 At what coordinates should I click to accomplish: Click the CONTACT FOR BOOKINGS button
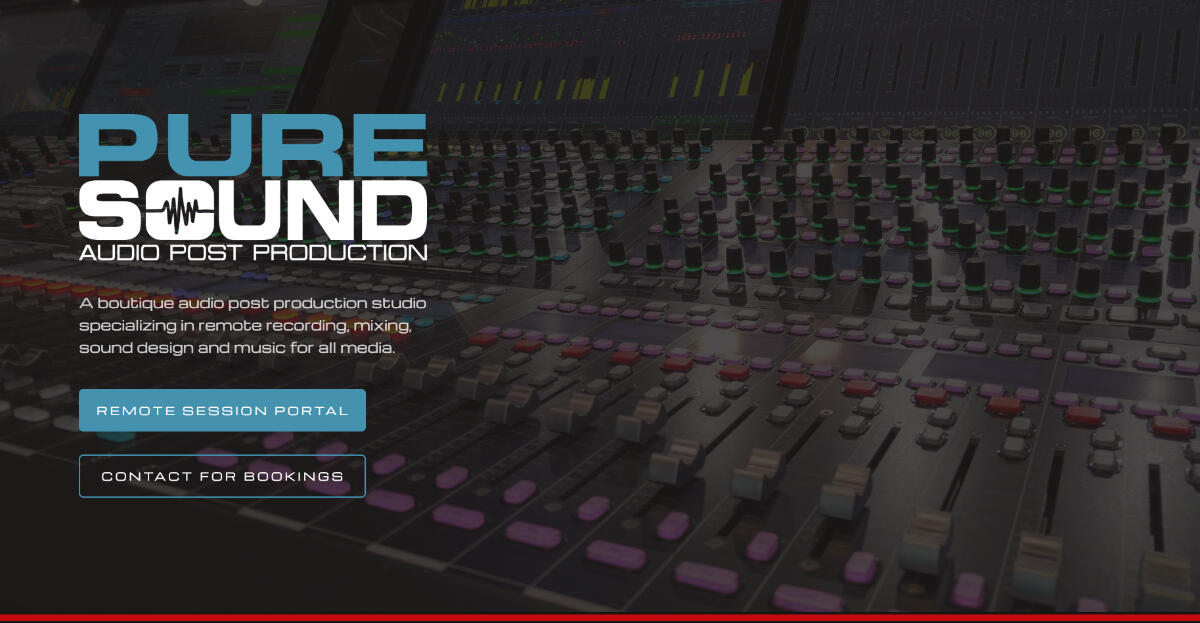coord(222,476)
